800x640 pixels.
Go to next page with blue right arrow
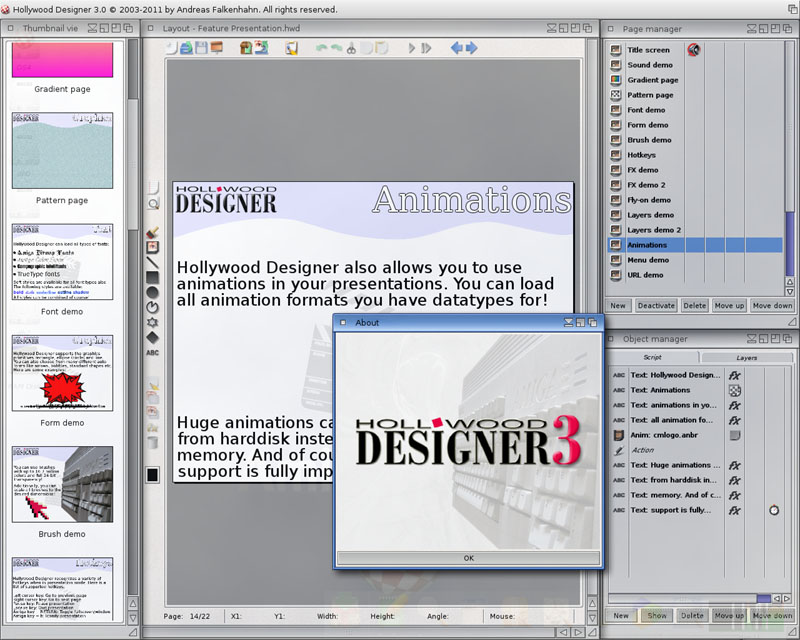[x=471, y=48]
